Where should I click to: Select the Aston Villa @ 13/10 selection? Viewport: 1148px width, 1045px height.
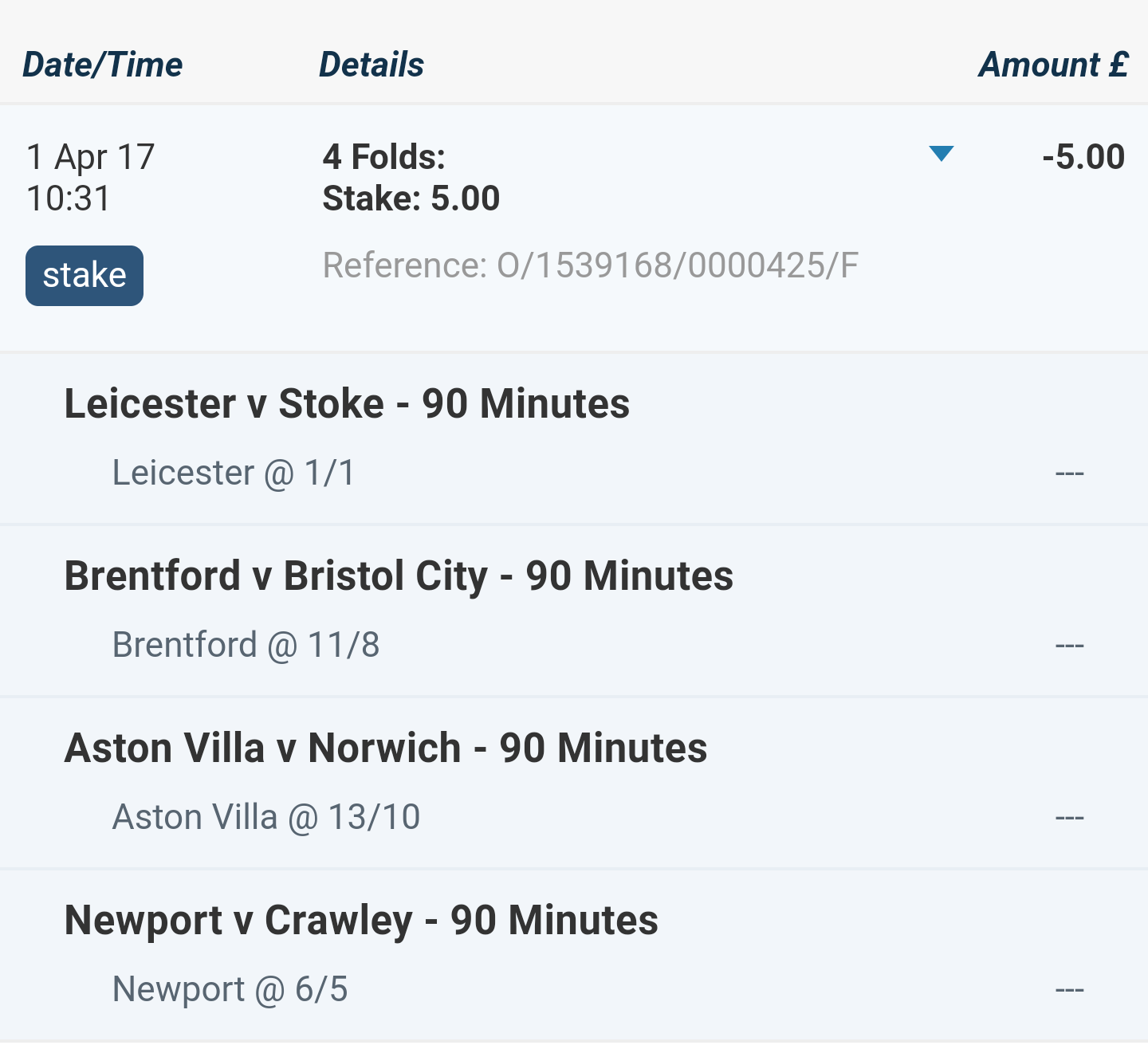[266, 817]
